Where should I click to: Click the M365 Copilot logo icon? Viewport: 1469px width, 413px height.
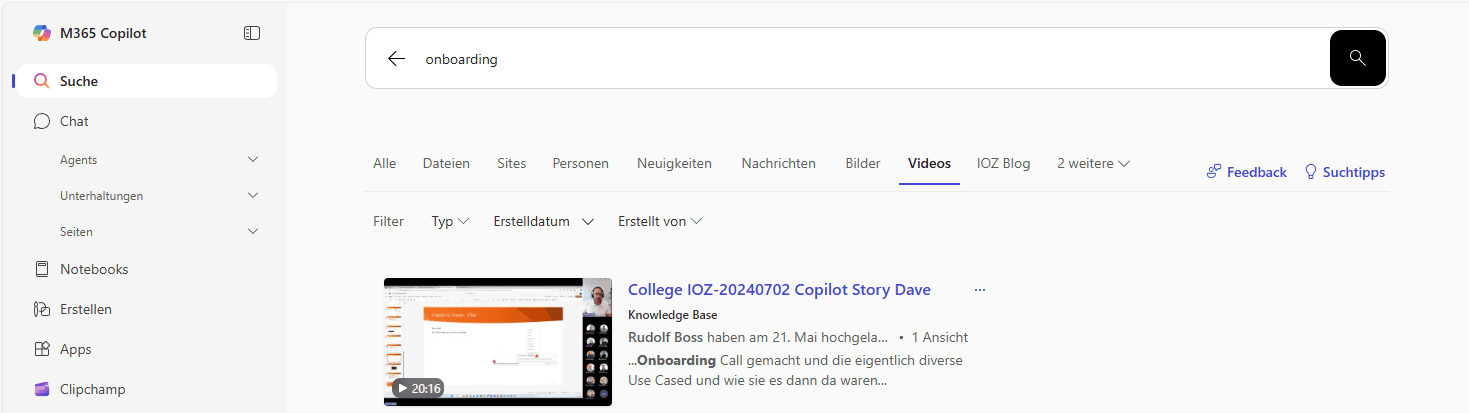[41, 33]
